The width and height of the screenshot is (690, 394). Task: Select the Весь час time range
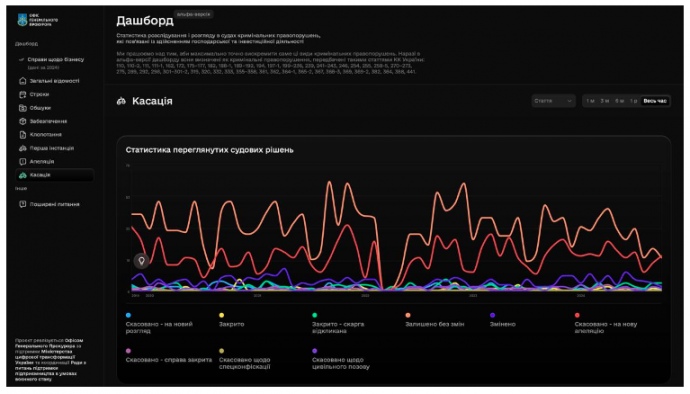655,101
